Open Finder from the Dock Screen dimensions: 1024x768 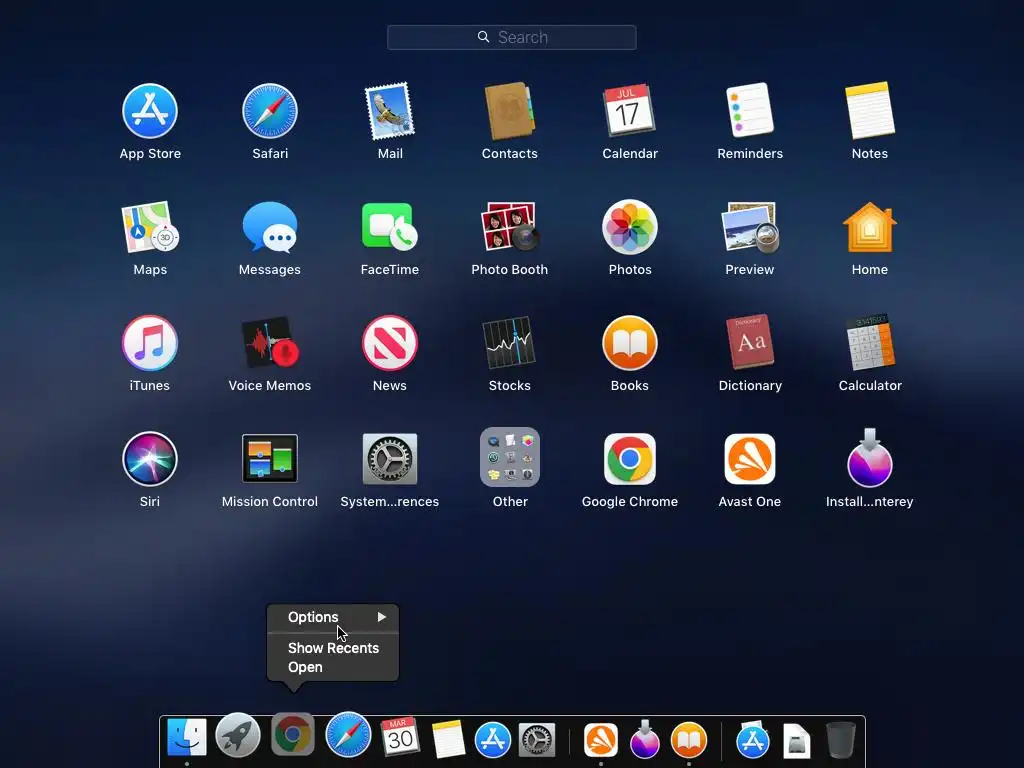187,737
